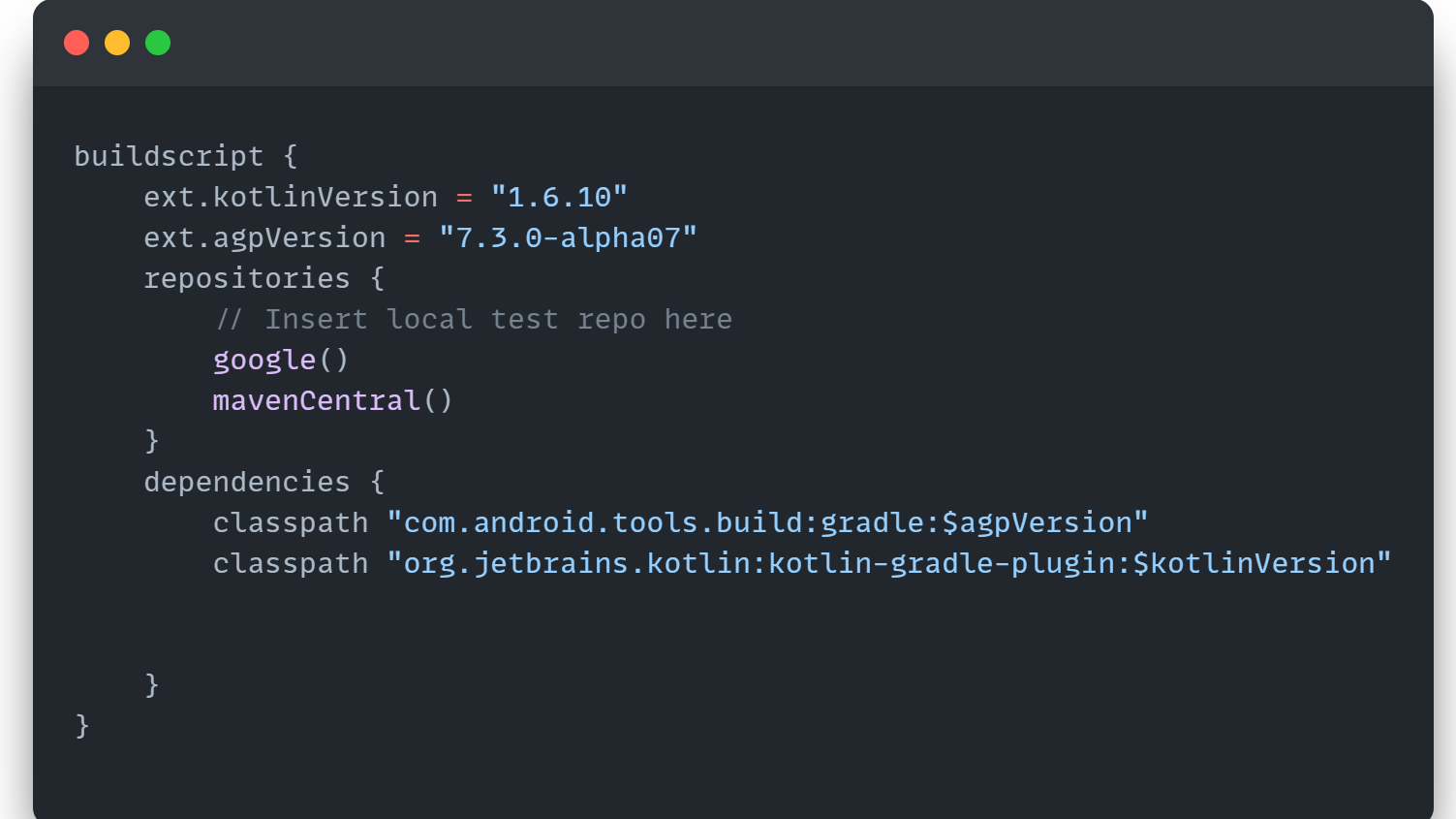Click the ext.agpVersion variable text
1456x819 pixels.
pyautogui.click(x=264, y=237)
